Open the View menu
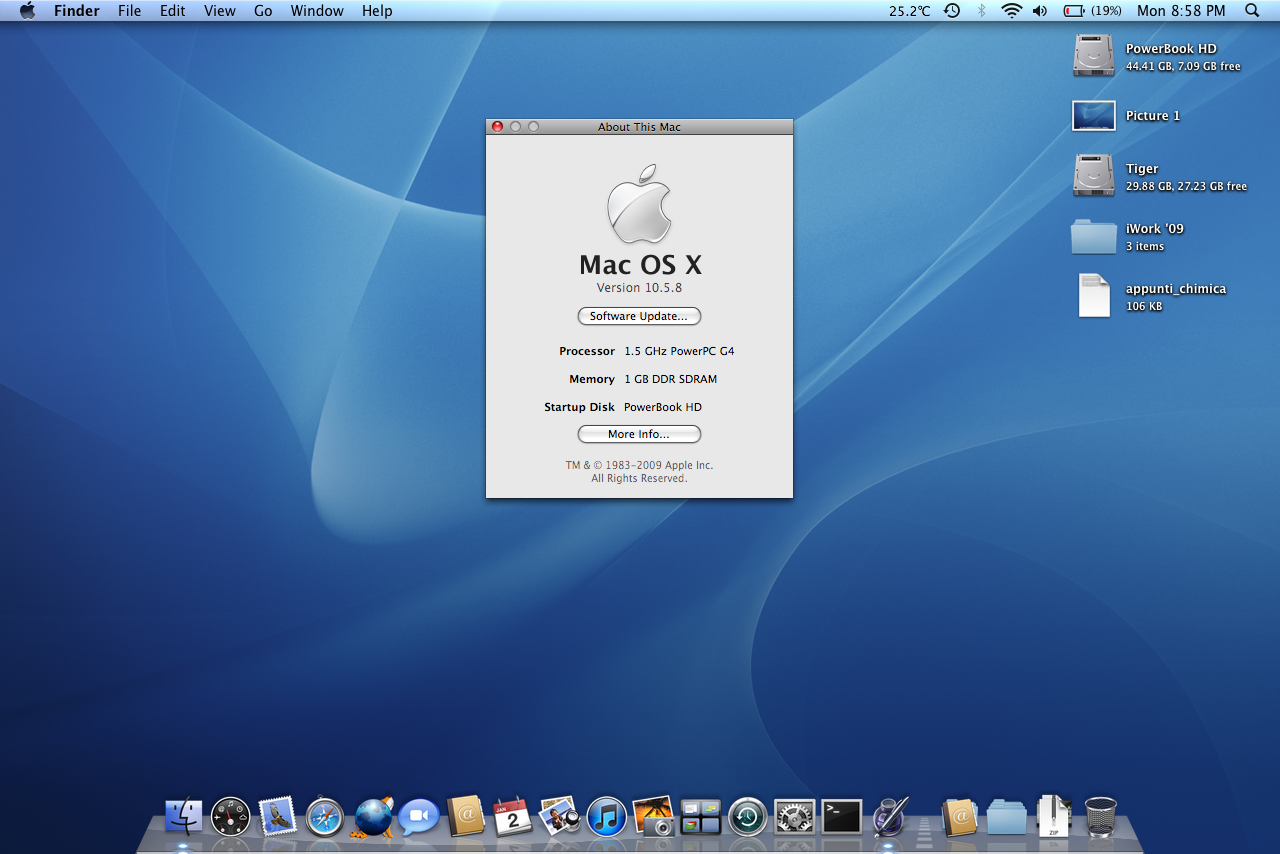The image size is (1280, 854). coord(220,11)
